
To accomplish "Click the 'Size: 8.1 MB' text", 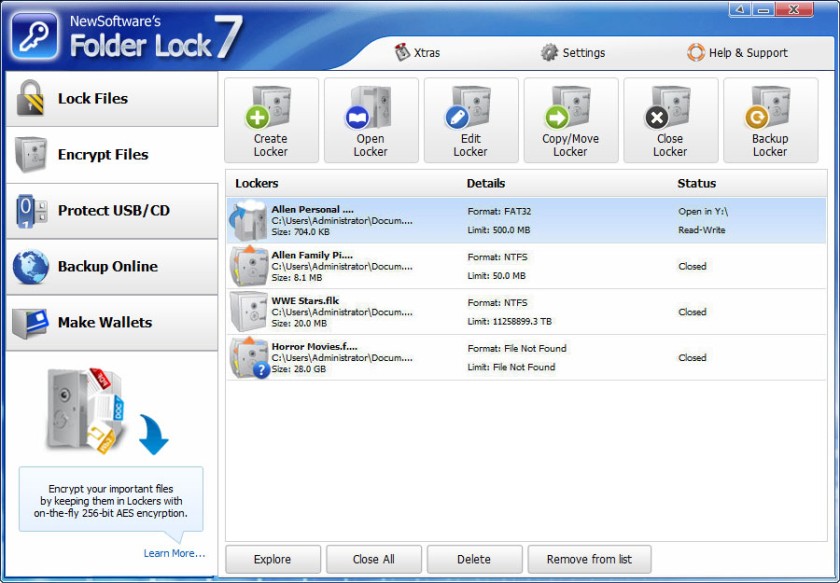I will tap(297, 278).
